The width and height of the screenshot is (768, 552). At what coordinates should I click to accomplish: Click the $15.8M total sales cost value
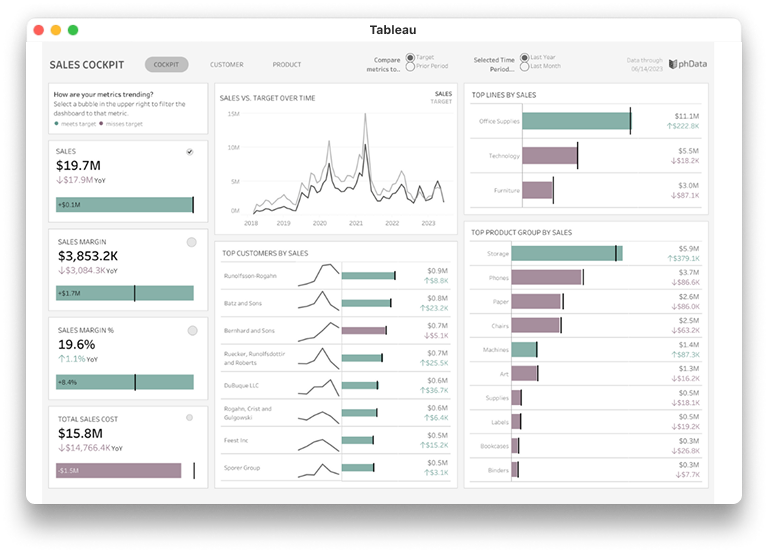81,433
